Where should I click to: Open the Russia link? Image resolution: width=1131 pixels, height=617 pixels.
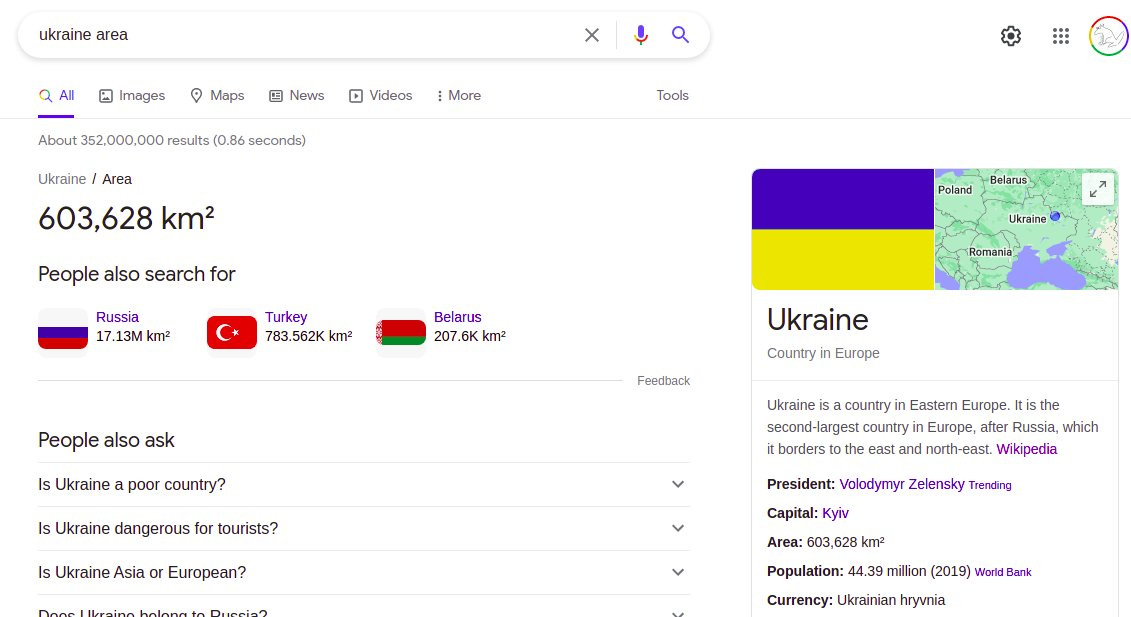117,317
